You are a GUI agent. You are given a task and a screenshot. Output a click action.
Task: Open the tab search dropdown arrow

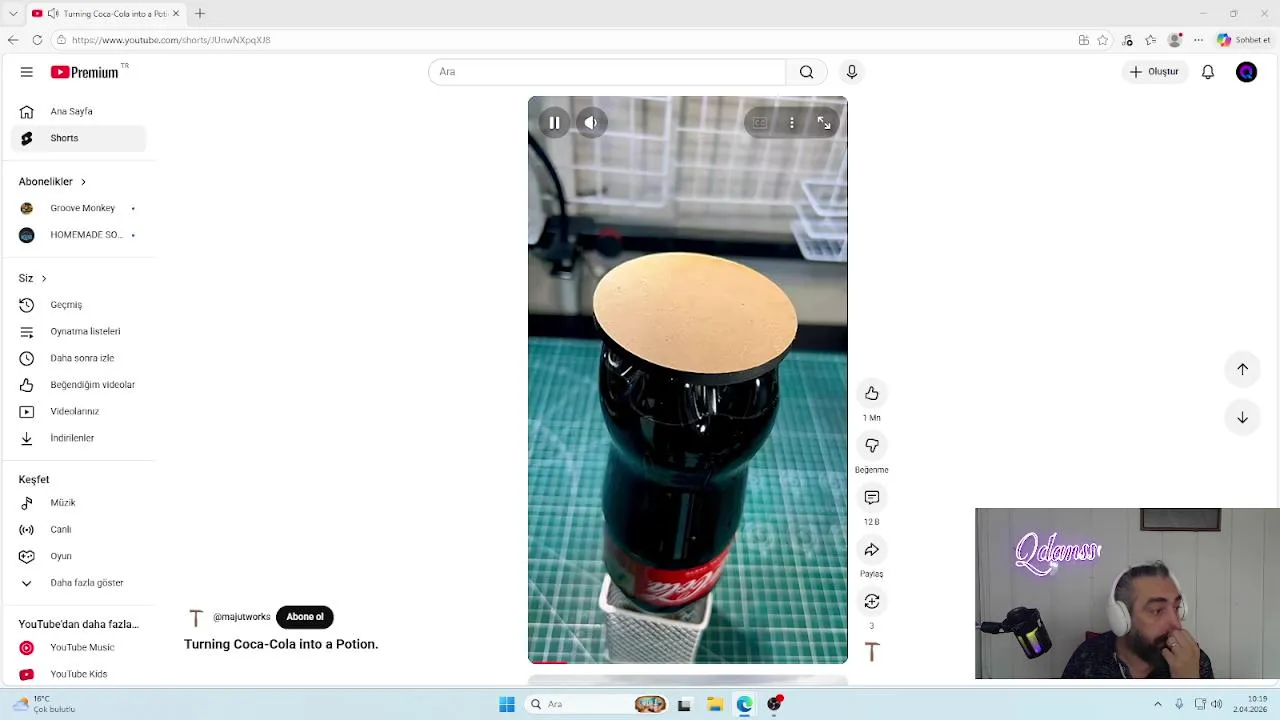13,13
